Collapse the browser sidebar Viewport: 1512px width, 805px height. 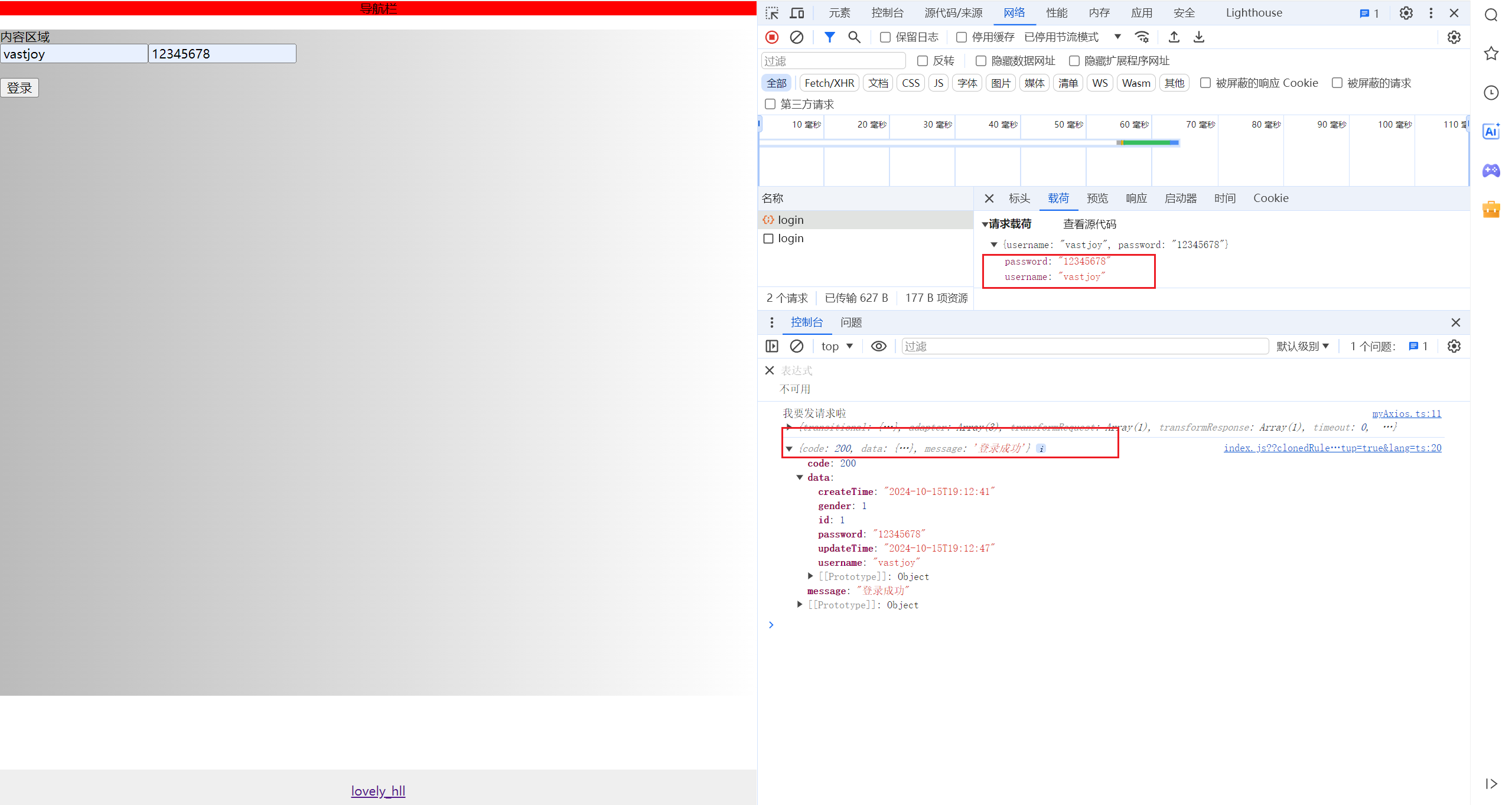tap(1491, 784)
